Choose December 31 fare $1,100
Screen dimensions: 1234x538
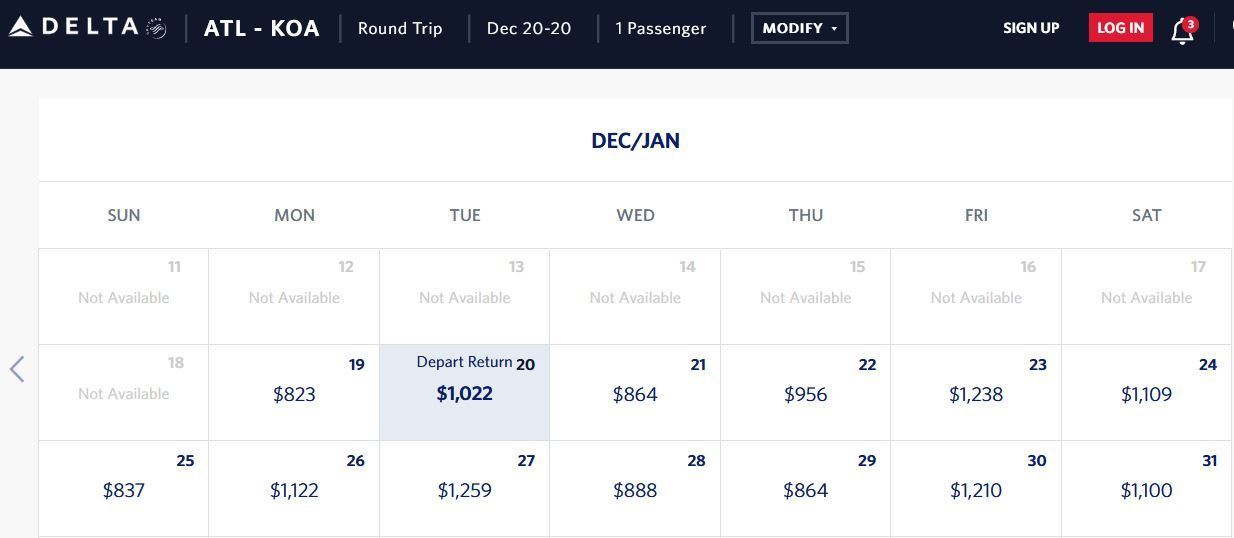tap(1146, 489)
